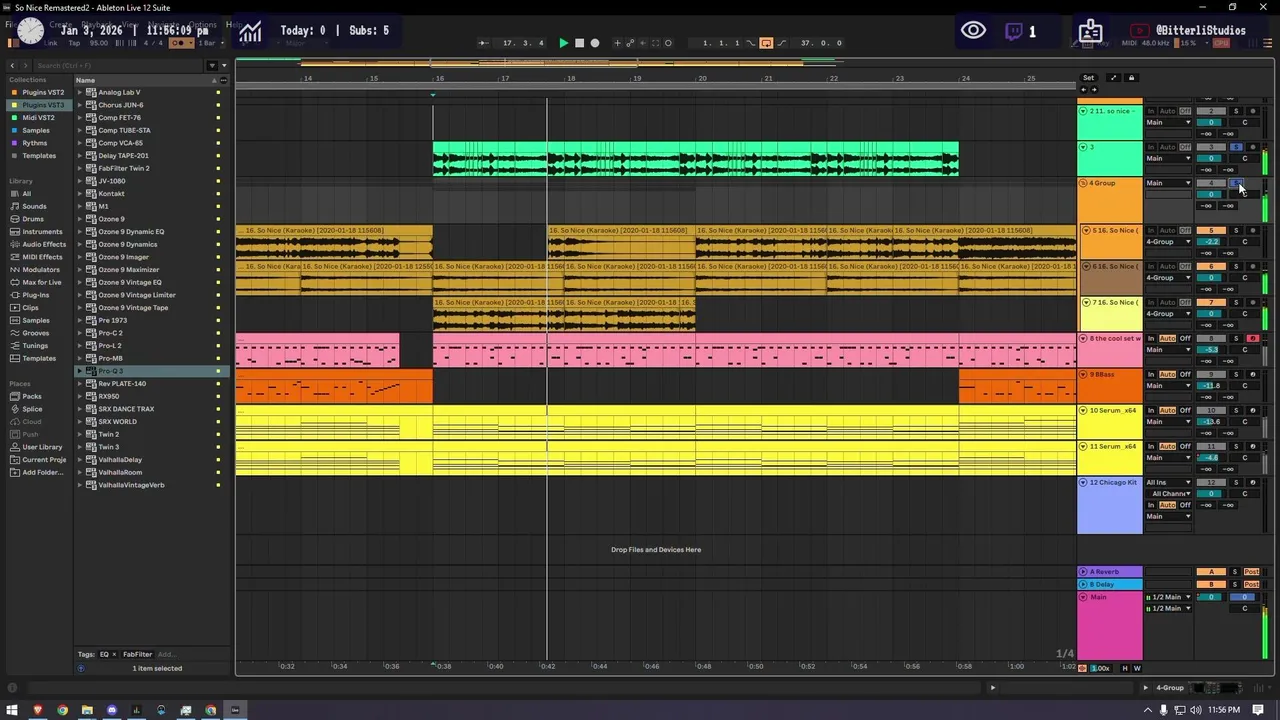This screenshot has width=1280, height=720.
Task: Select Midi VST2 collection
Action: [x=37, y=118]
